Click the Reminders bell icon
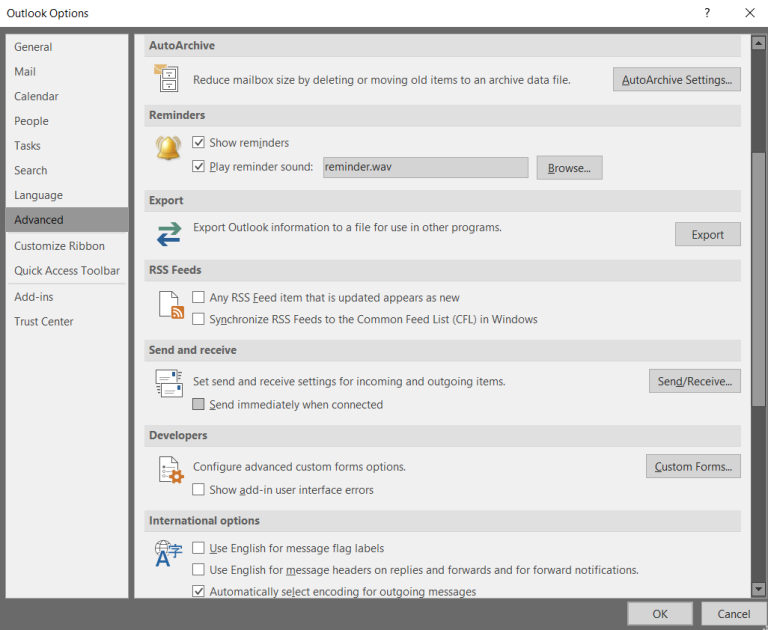 point(168,147)
